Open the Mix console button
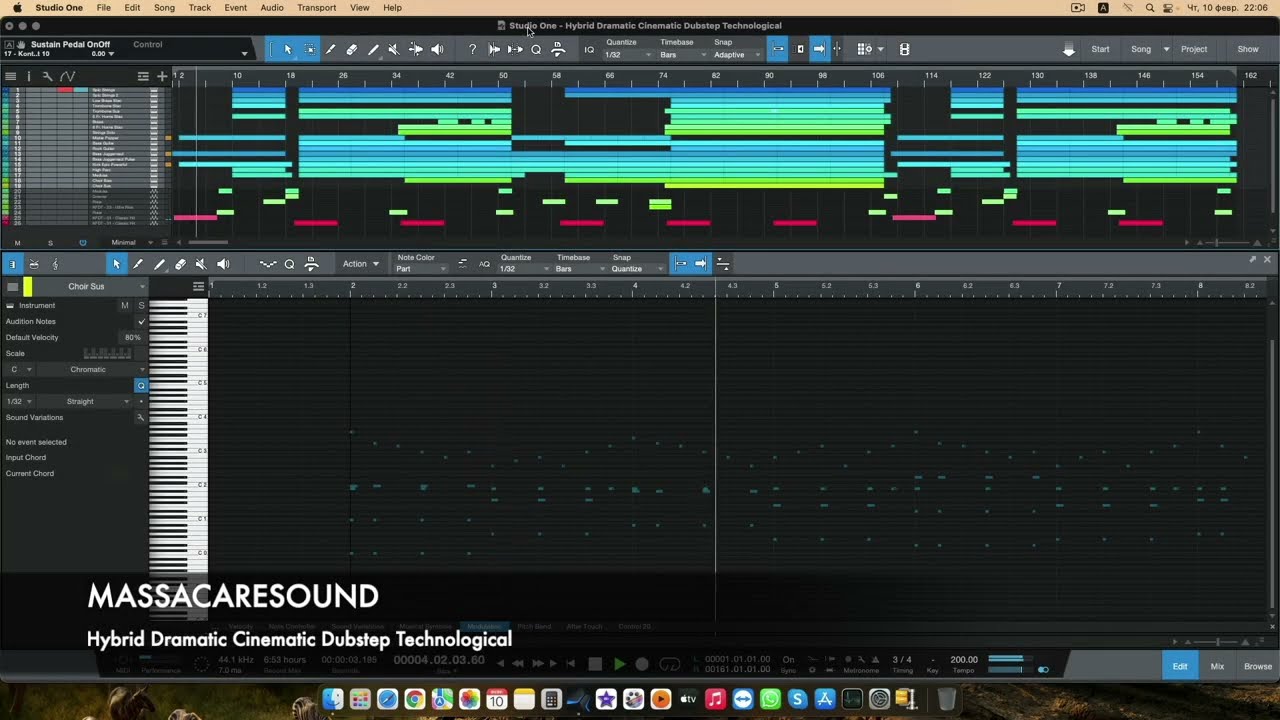The height and width of the screenshot is (720, 1280). (x=1217, y=666)
